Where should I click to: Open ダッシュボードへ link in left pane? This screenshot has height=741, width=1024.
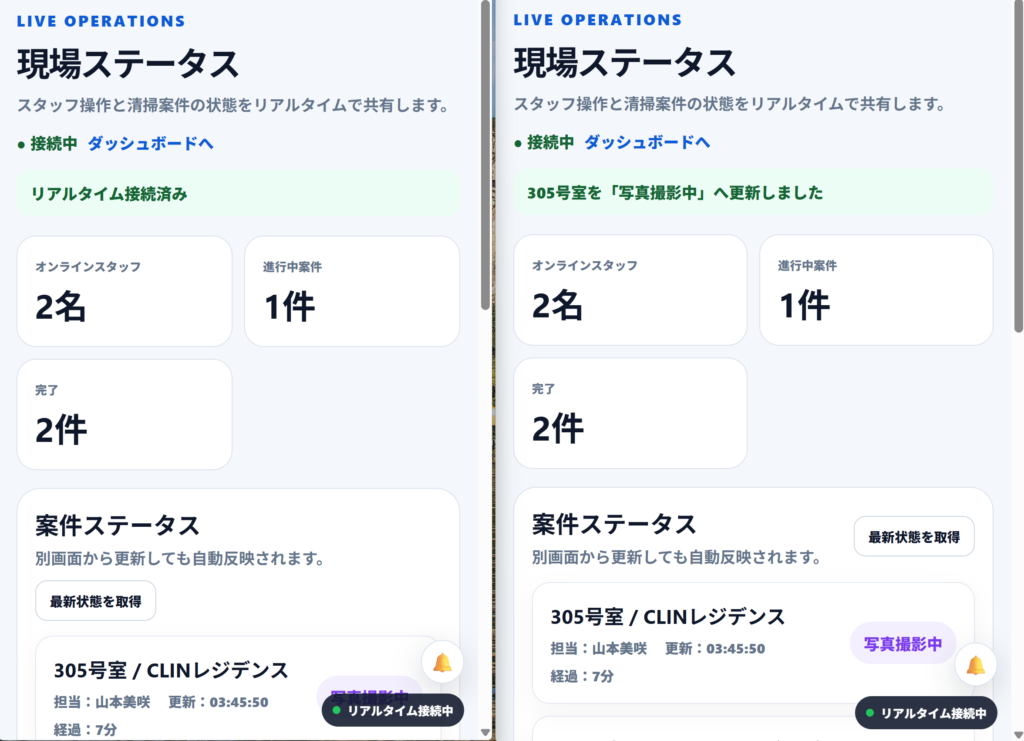tap(150, 144)
